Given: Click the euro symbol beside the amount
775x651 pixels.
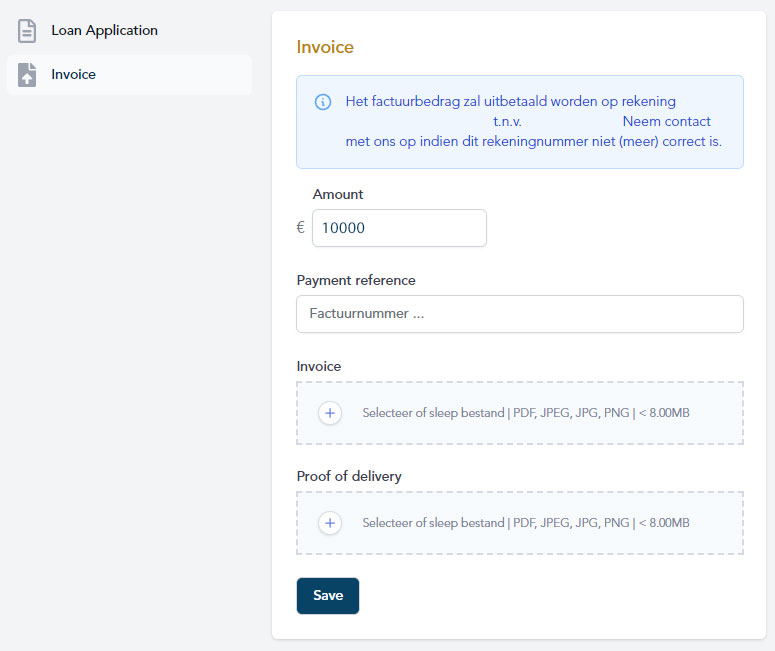Looking at the screenshot, I should (301, 228).
